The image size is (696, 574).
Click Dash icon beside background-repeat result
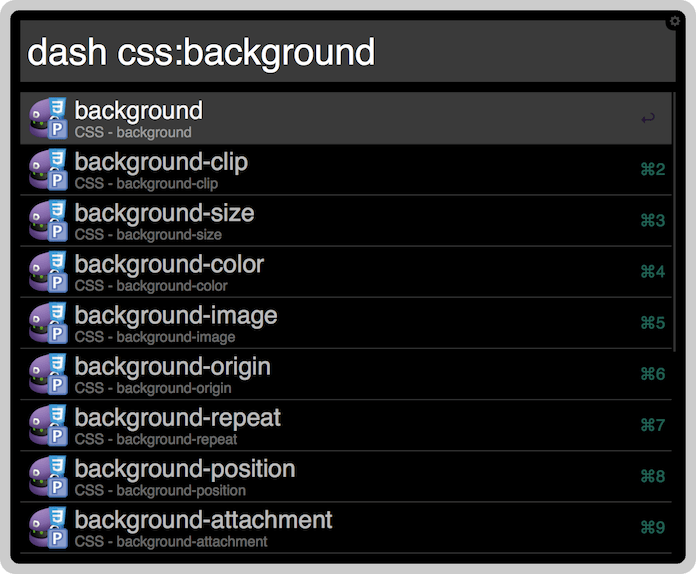click(x=48, y=425)
